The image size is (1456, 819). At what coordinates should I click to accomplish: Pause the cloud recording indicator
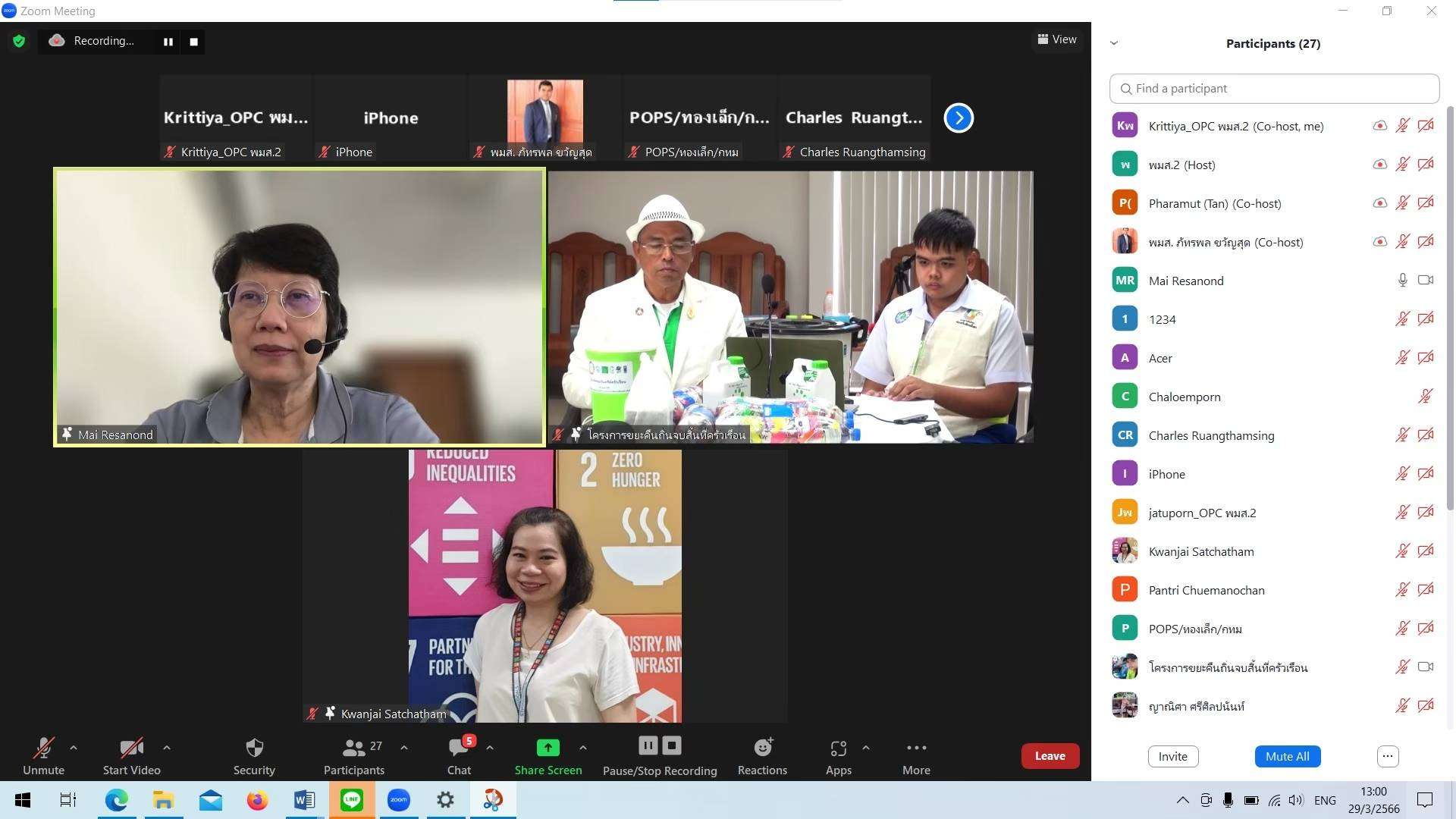coord(168,42)
